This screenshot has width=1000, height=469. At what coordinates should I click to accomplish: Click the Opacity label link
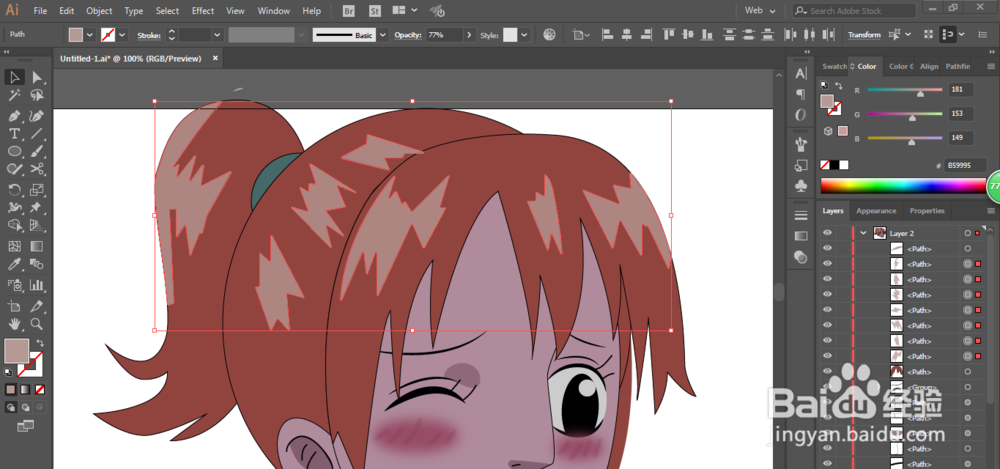click(x=408, y=35)
